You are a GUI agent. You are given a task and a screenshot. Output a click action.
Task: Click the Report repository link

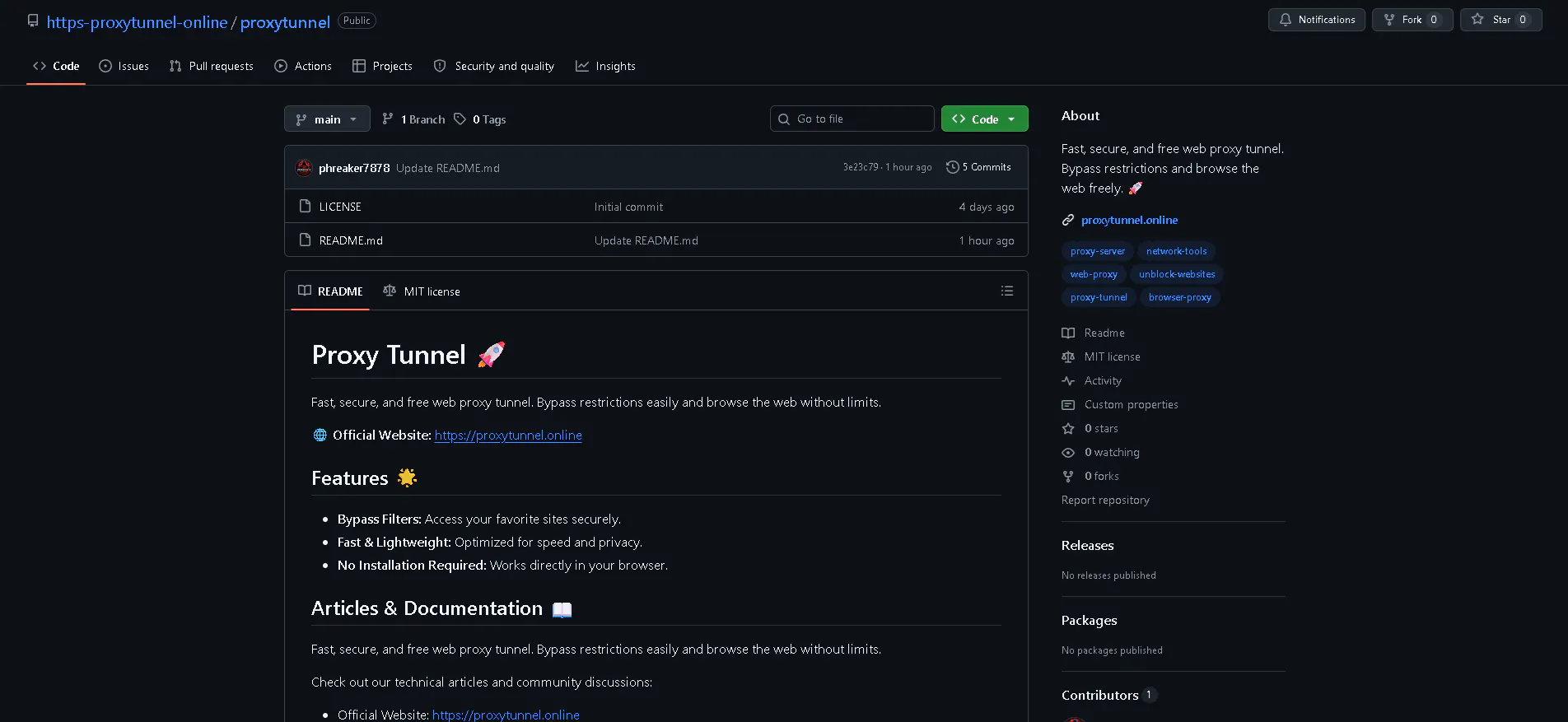point(1105,500)
